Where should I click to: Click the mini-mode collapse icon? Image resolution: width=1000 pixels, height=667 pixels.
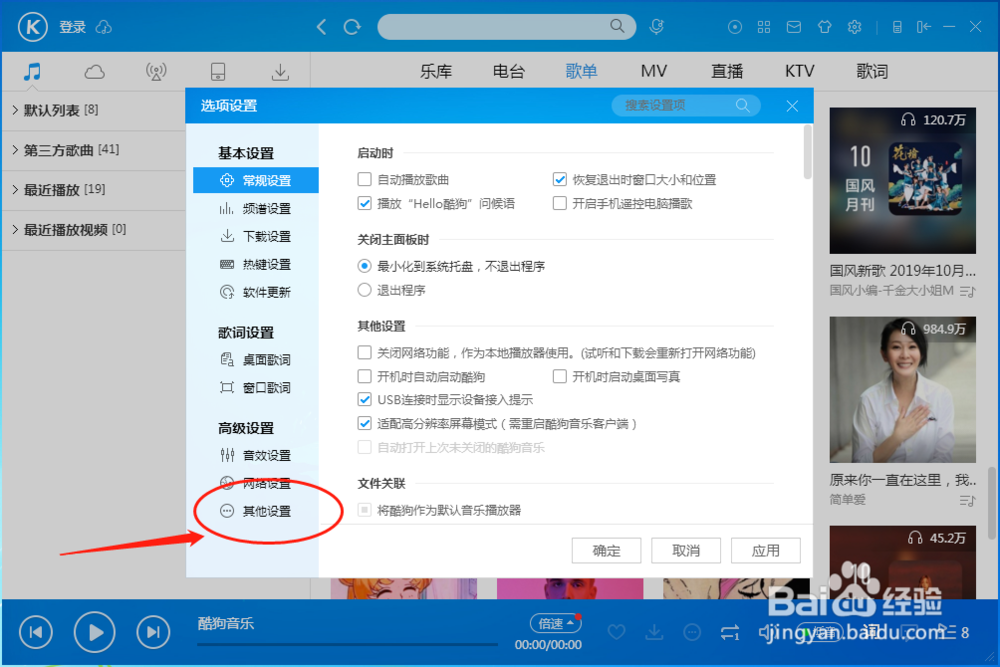coord(923,27)
